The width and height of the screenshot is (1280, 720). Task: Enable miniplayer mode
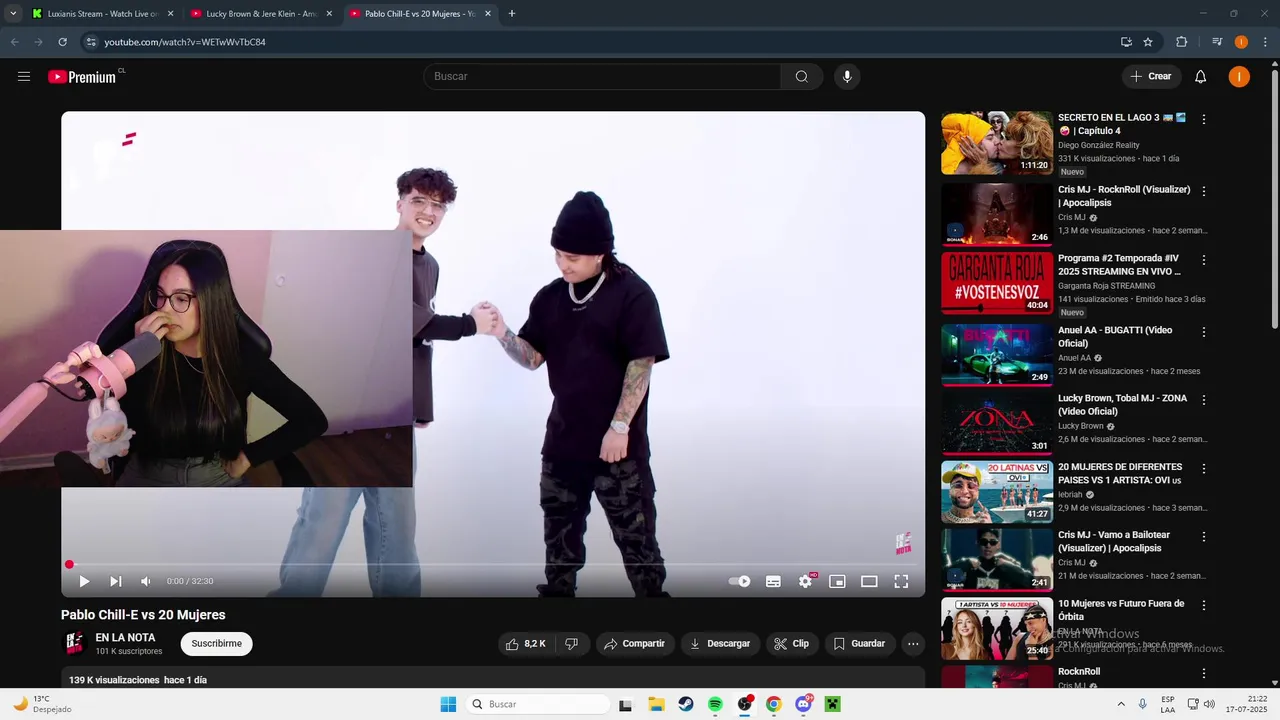click(x=837, y=581)
